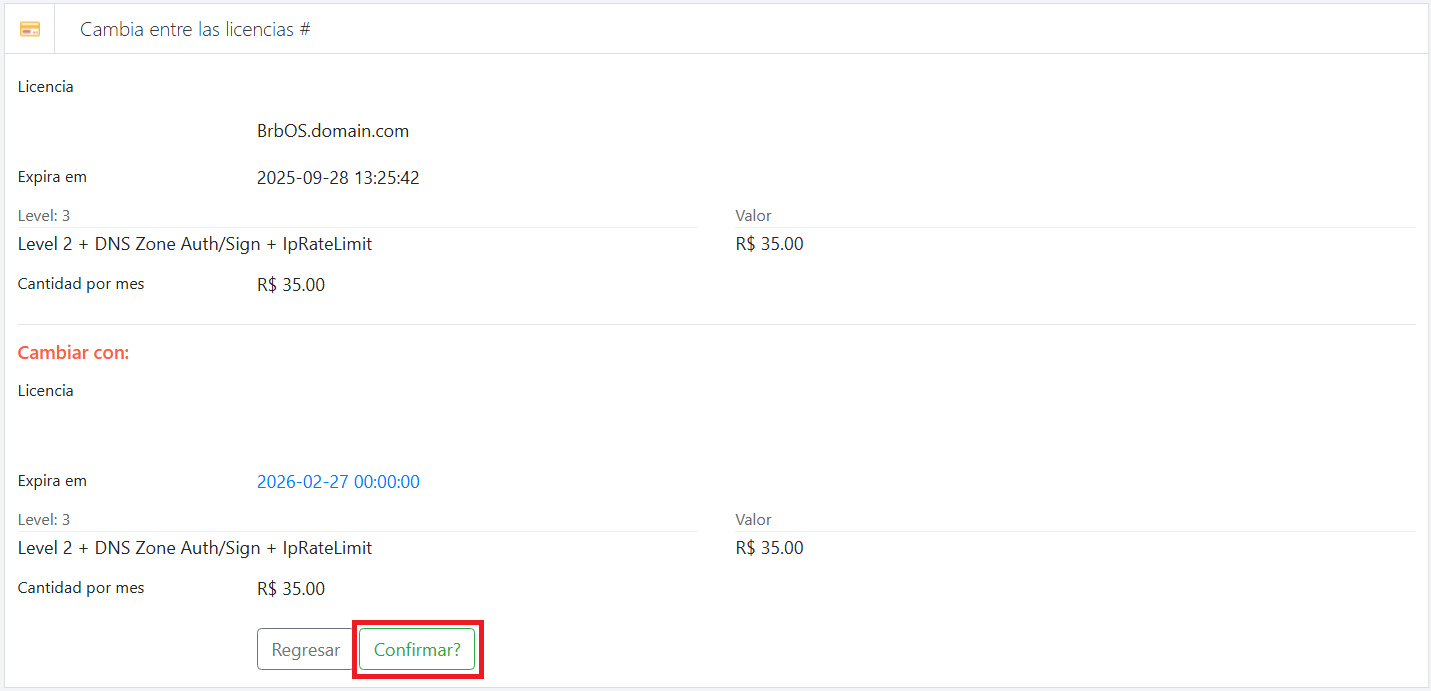Open the 2026-02-27 00:00:00 expiry link

pos(338,482)
